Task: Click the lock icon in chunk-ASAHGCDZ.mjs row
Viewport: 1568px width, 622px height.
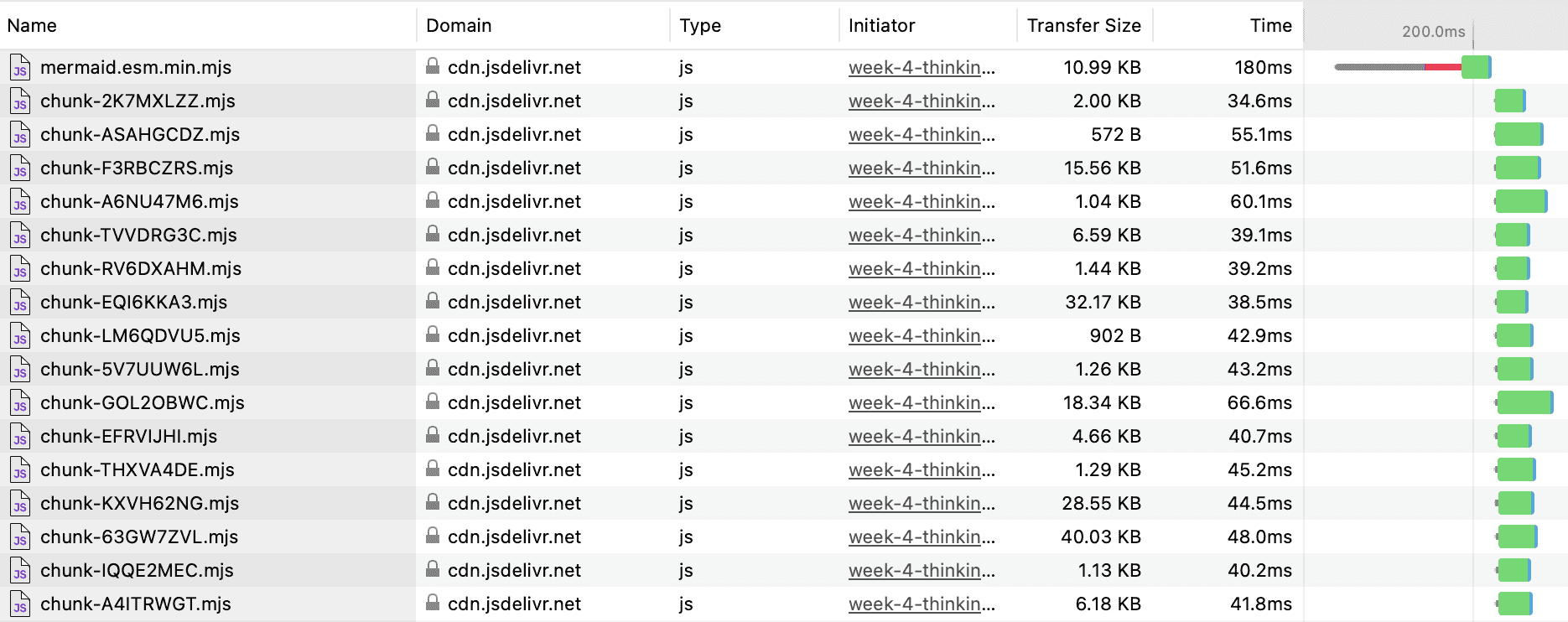Action: tap(433, 133)
